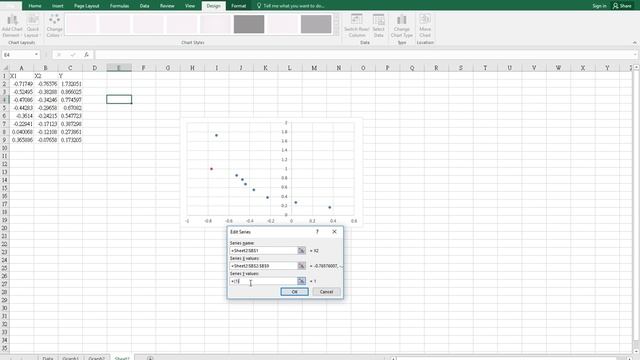This screenshot has height=360, width=640.
Task: Open the Format ribbon tab
Action: point(238,6)
